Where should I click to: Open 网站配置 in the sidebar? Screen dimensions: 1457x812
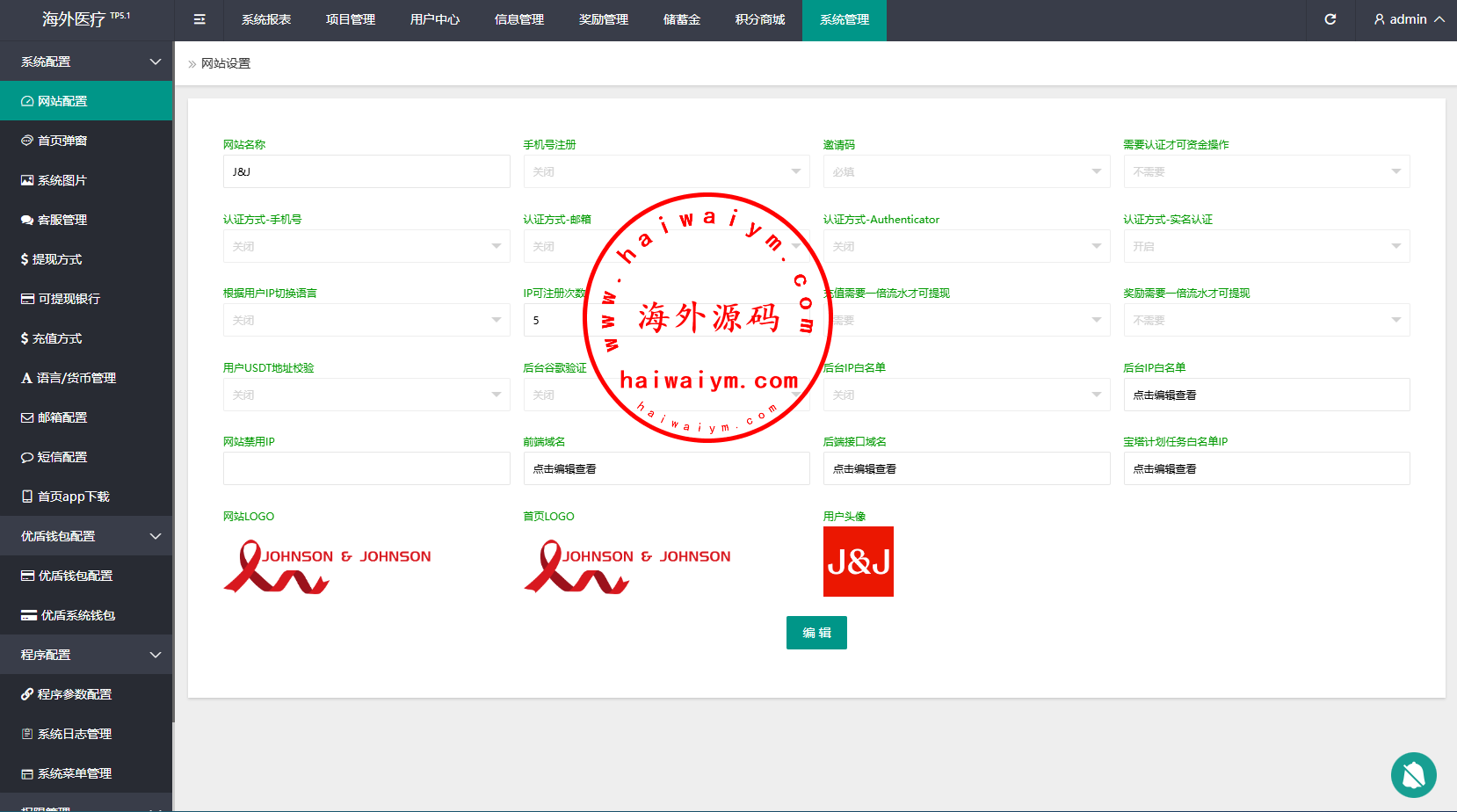point(86,101)
